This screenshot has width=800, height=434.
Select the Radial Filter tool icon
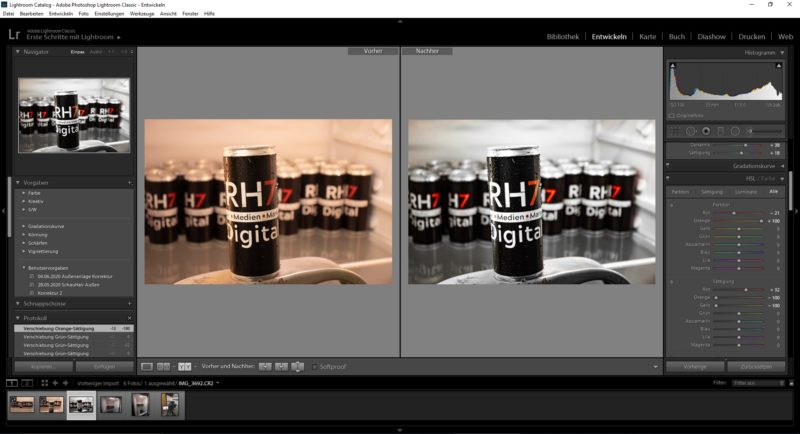735,132
